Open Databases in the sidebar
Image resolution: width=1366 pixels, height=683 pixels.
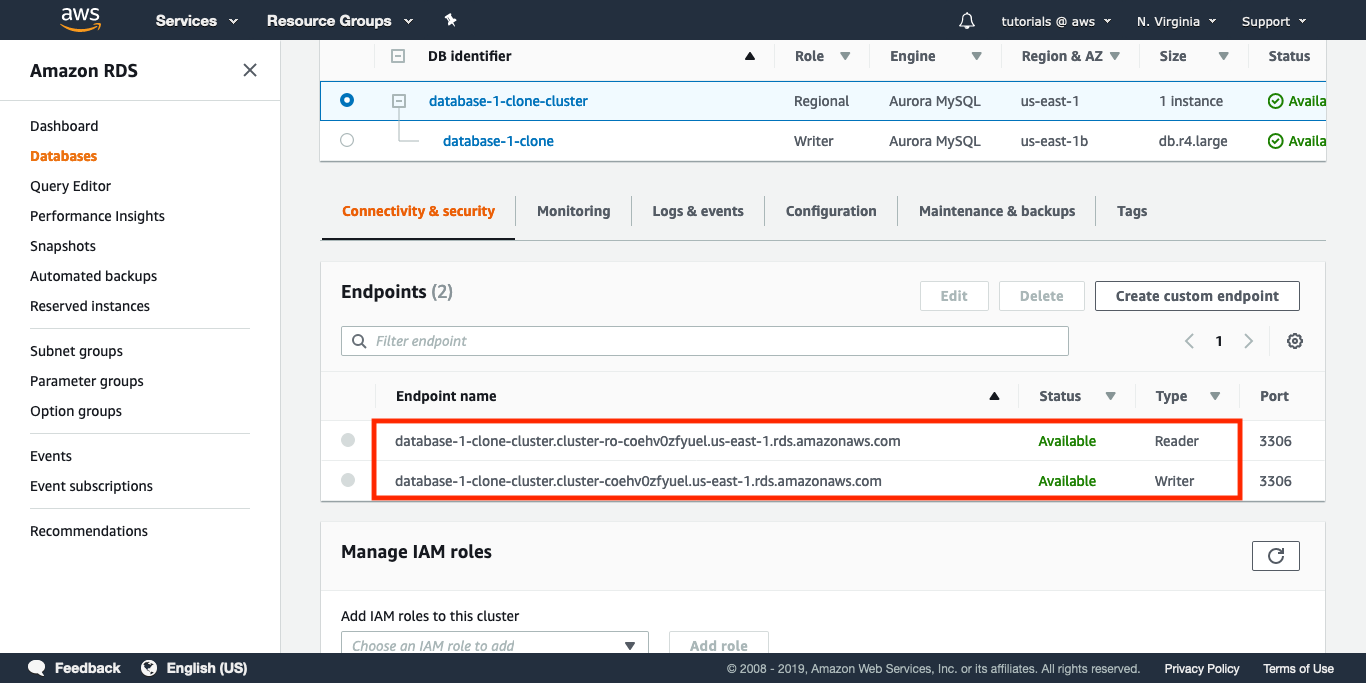(x=64, y=156)
